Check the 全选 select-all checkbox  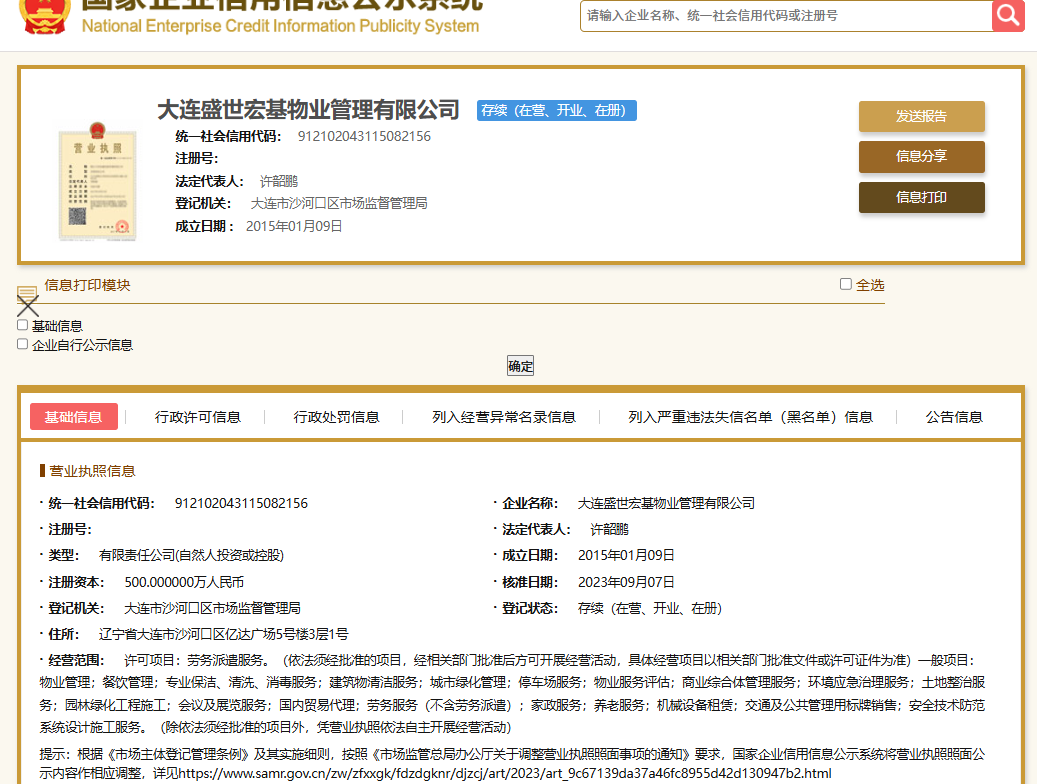click(x=846, y=285)
